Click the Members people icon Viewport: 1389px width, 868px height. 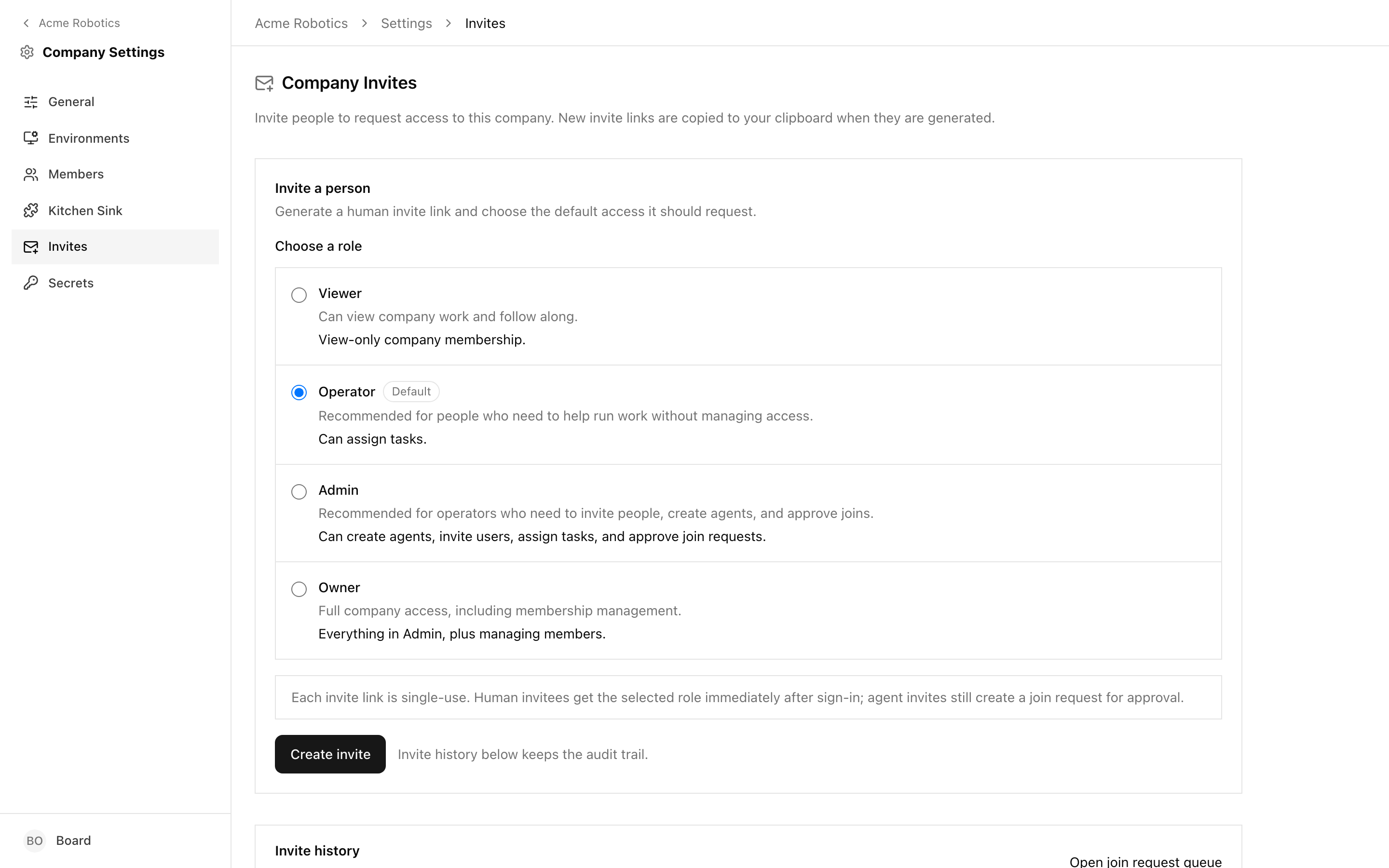31,175
